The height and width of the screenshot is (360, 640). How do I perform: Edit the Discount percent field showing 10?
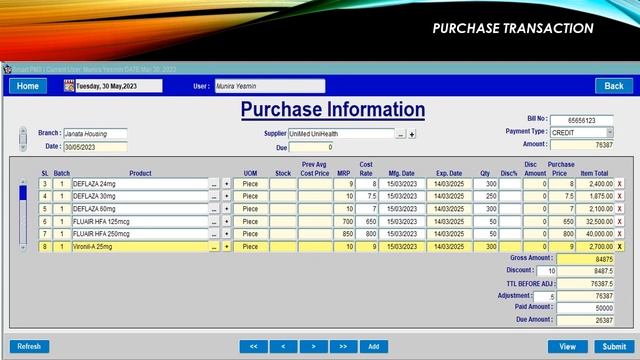[546, 271]
